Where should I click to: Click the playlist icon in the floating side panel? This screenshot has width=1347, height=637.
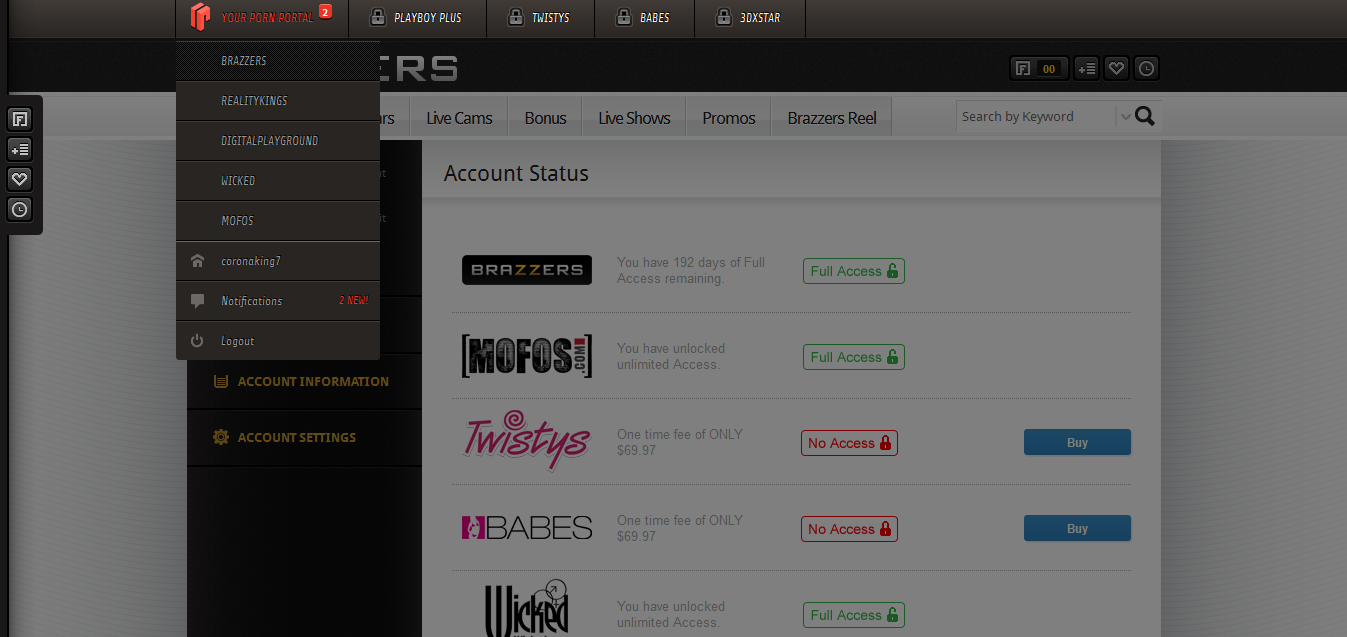pyautogui.click(x=19, y=120)
